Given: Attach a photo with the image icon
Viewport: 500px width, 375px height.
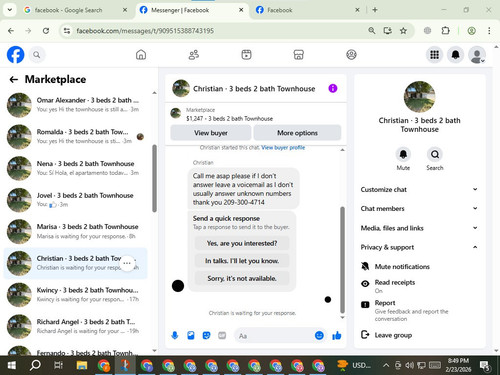Looking at the screenshot, I should coord(191,335).
